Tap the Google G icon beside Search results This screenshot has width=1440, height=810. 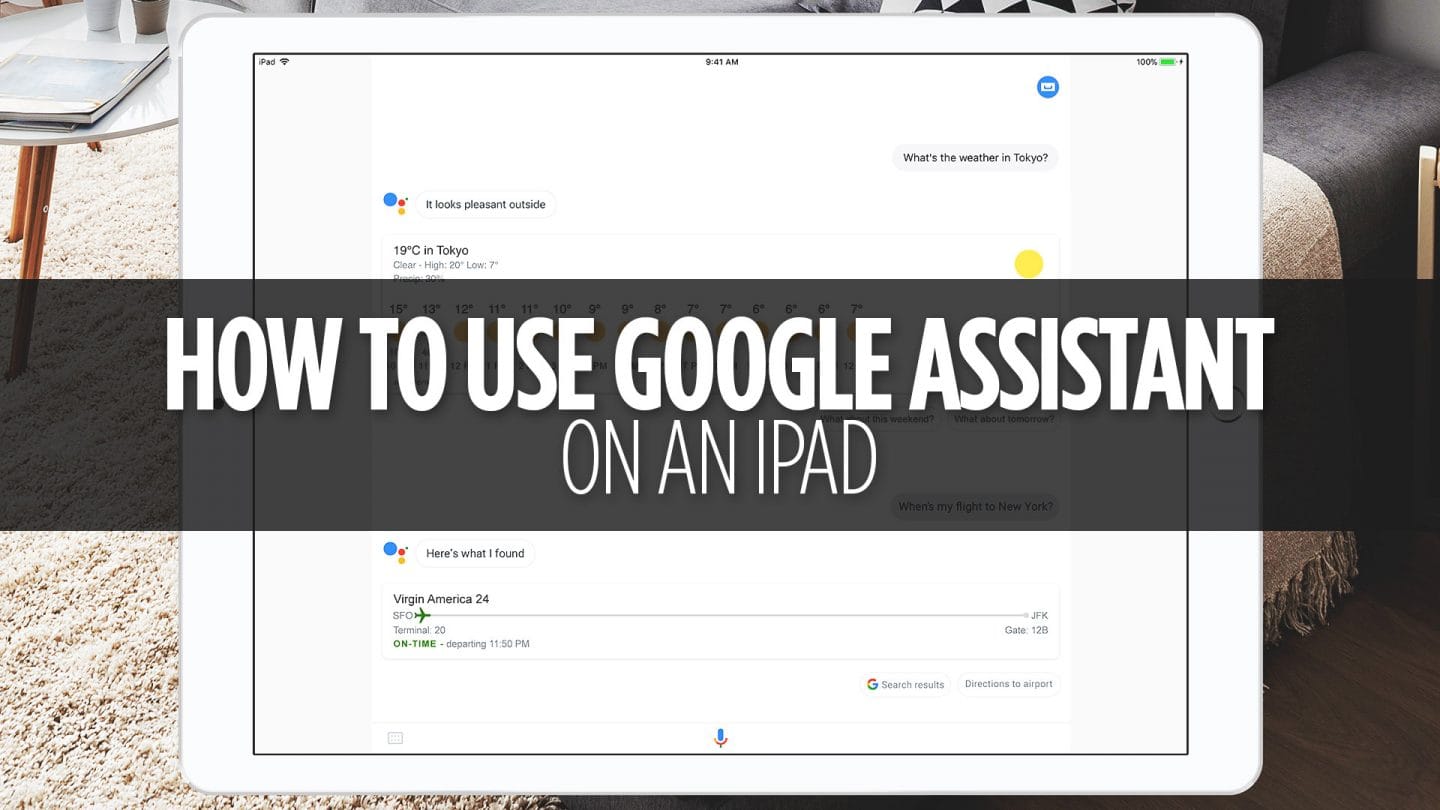tap(871, 684)
